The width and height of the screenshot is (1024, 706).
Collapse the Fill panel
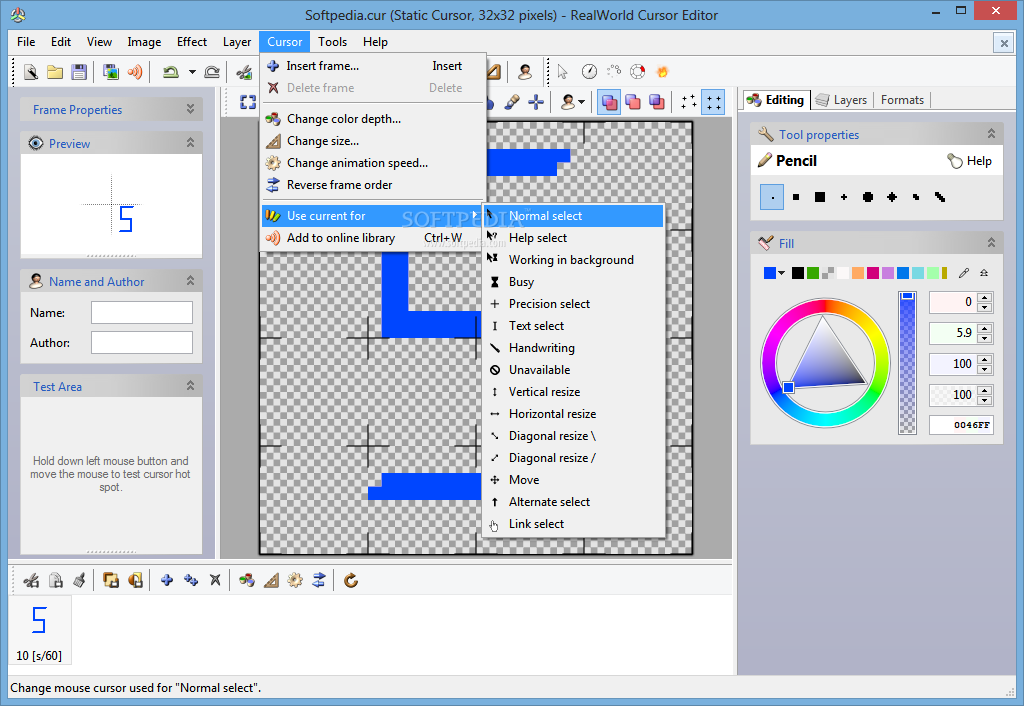point(991,243)
